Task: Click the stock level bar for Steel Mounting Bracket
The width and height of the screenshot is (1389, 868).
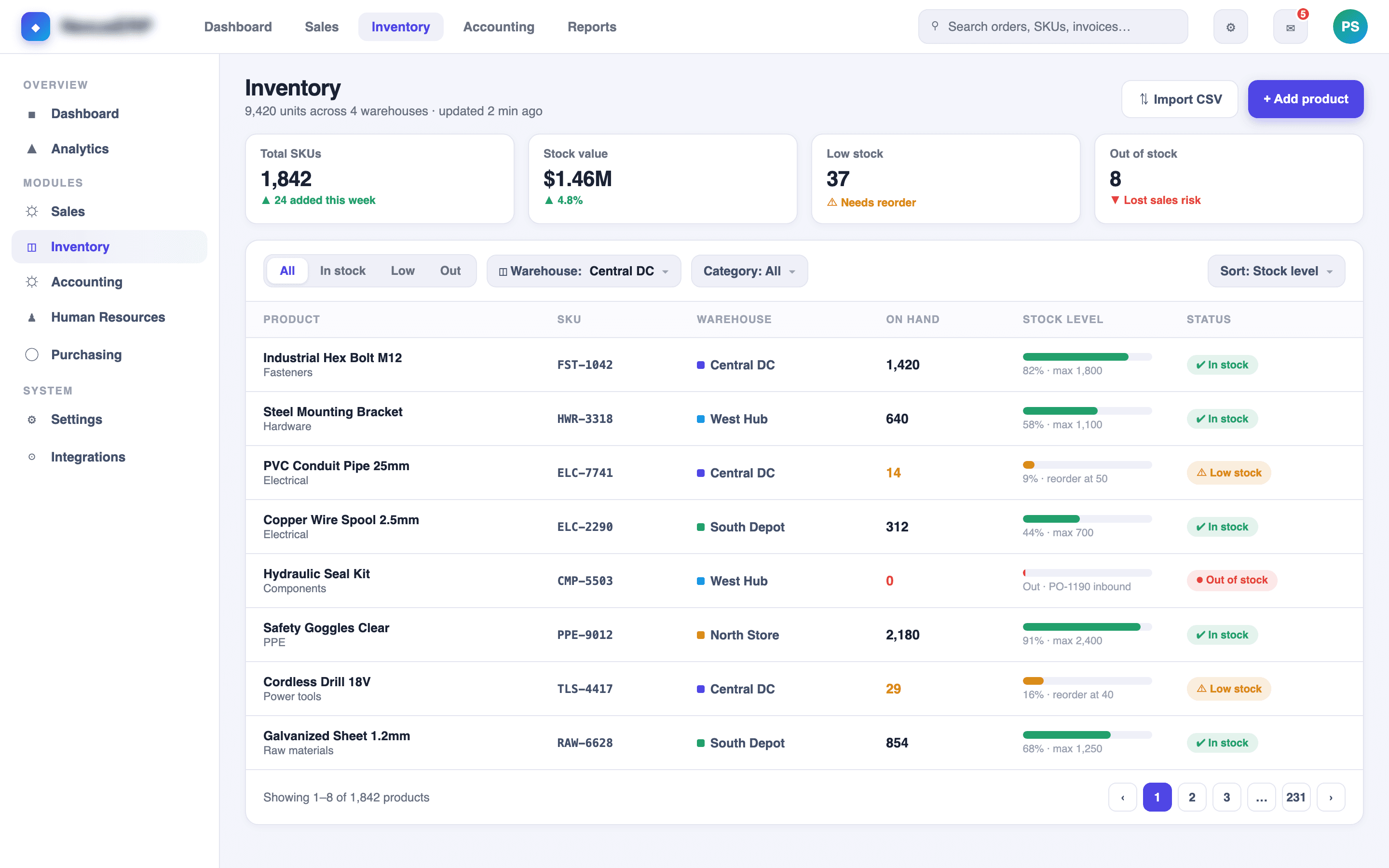Action: point(1087,411)
